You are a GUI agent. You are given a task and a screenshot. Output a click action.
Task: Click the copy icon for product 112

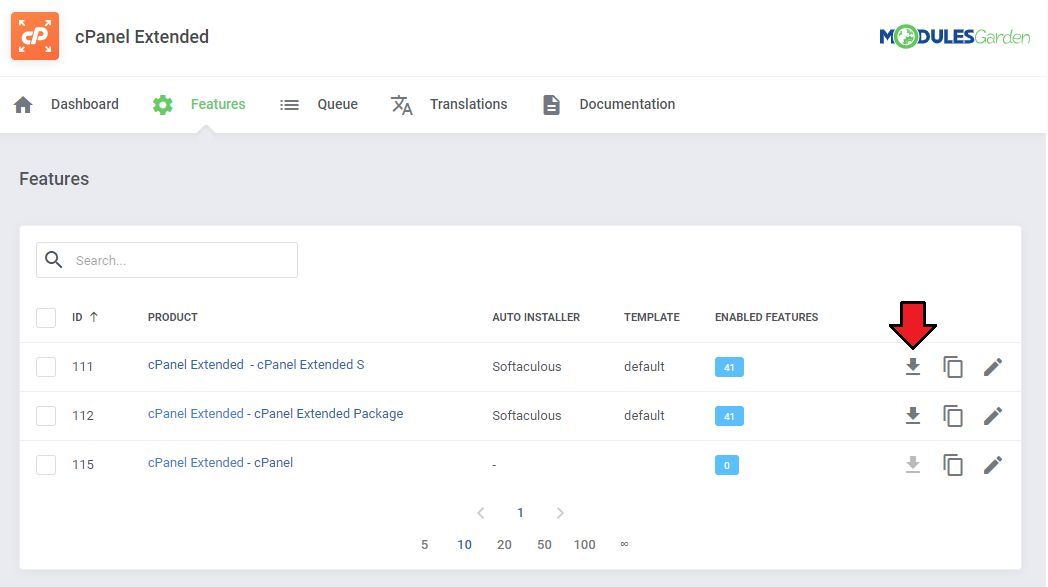(953, 416)
